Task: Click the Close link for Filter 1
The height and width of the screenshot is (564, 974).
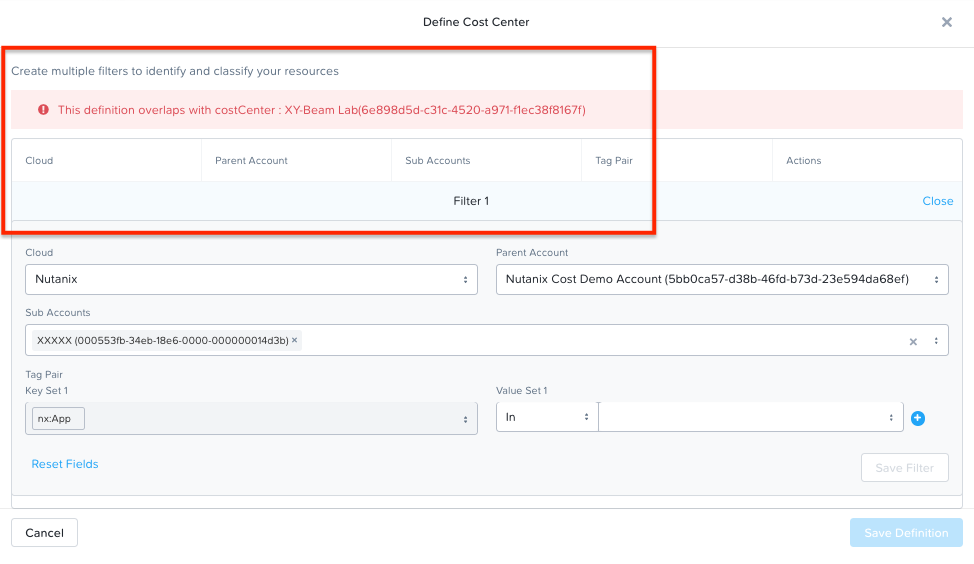Action: pyautogui.click(x=937, y=201)
